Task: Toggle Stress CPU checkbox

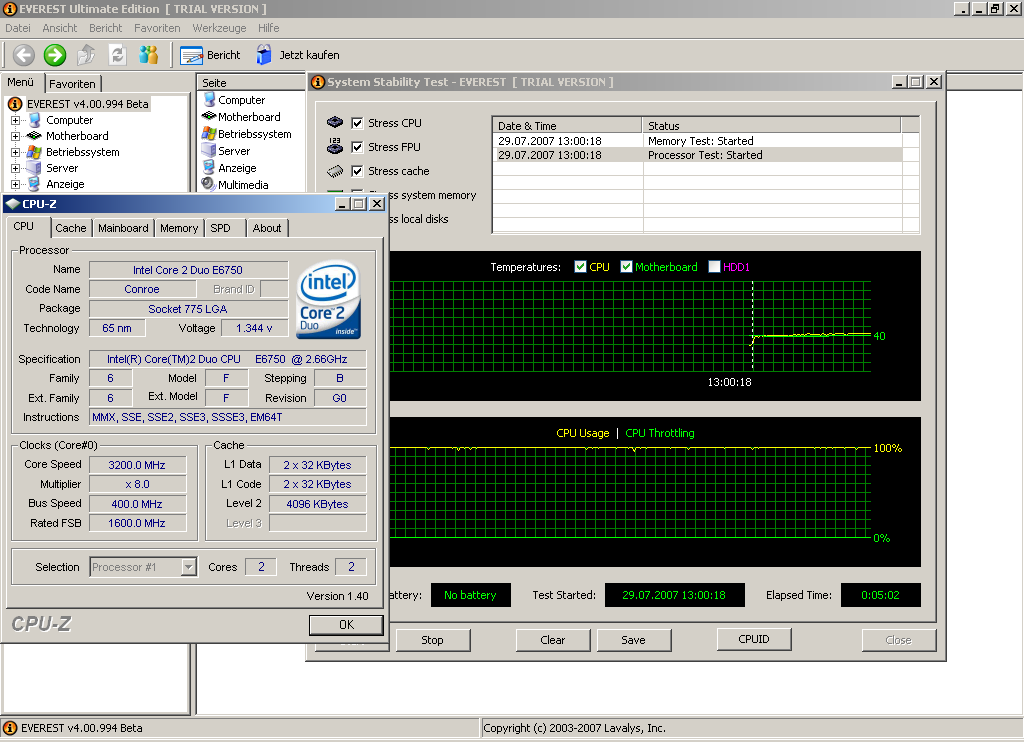Action: 357,123
